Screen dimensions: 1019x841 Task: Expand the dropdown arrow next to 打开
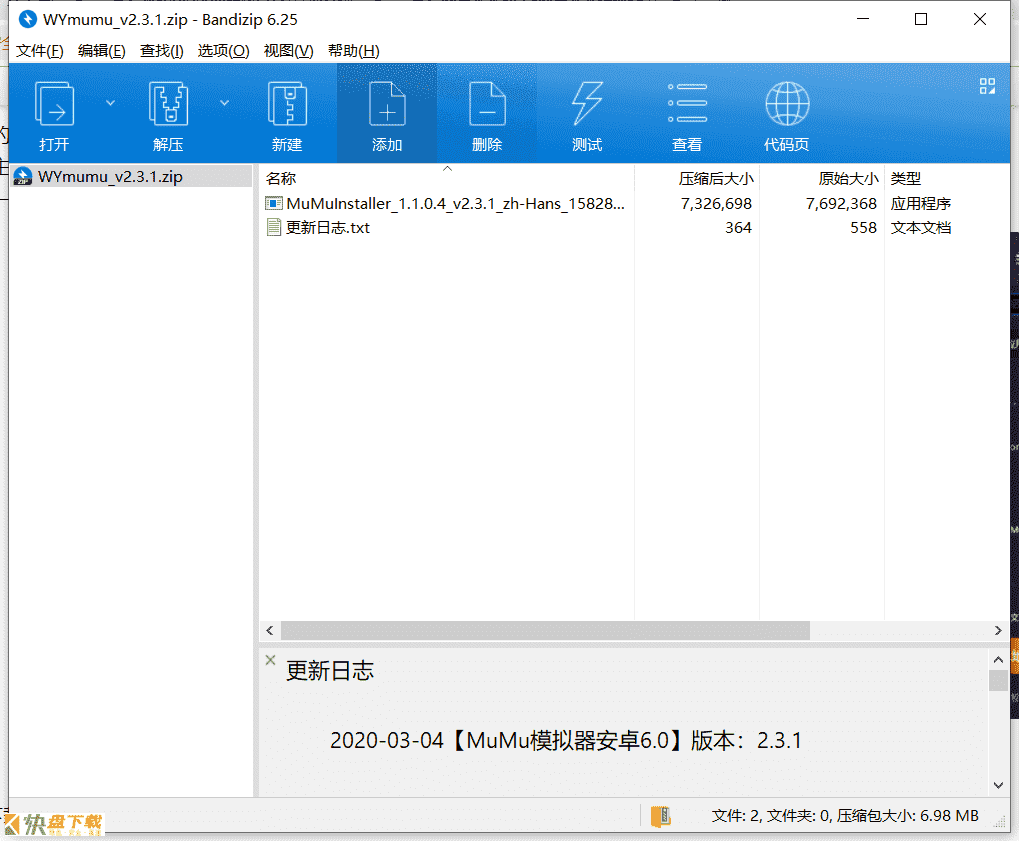point(110,103)
